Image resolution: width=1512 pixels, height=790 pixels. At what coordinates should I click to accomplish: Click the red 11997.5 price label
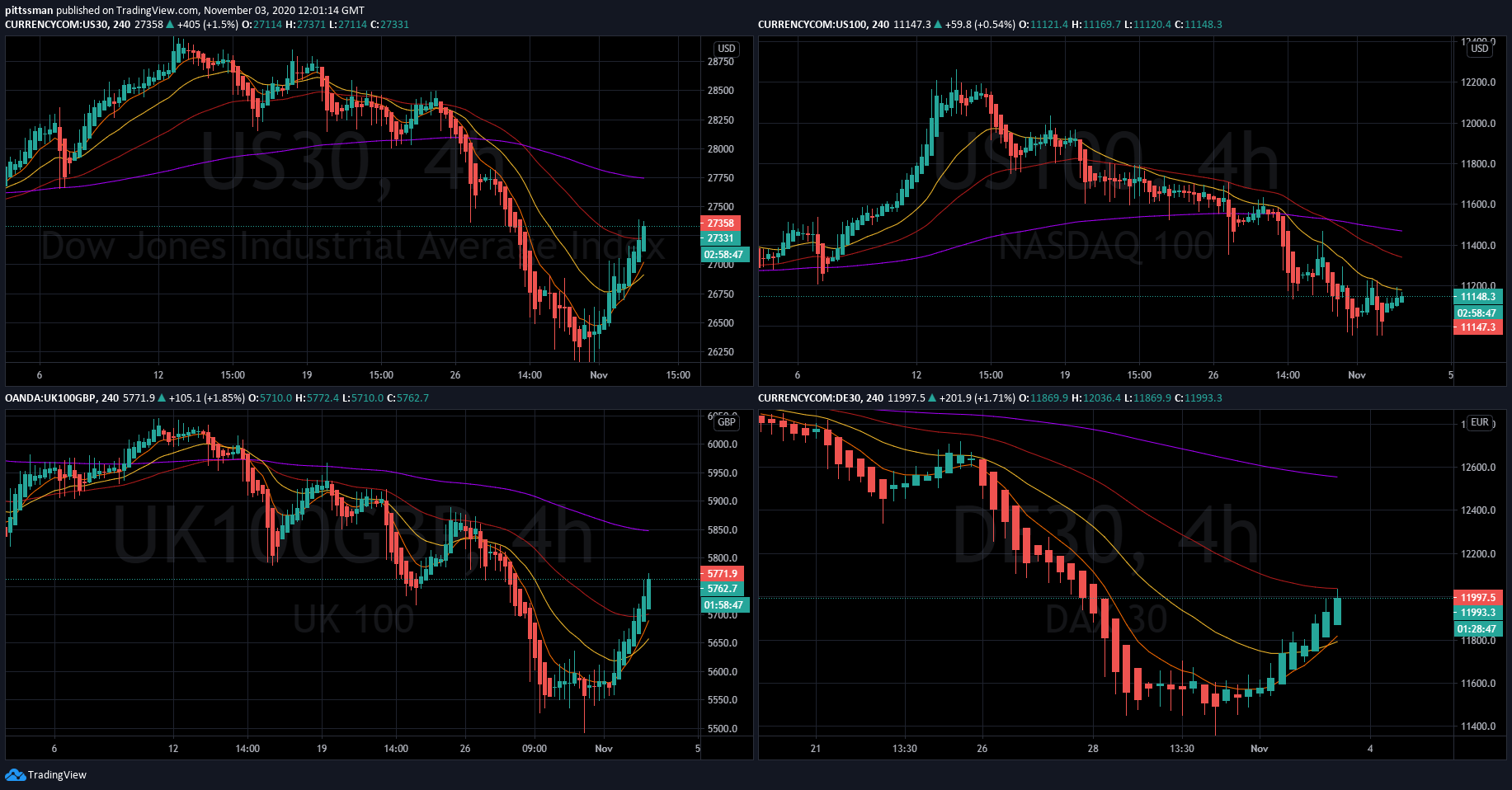pos(1478,598)
